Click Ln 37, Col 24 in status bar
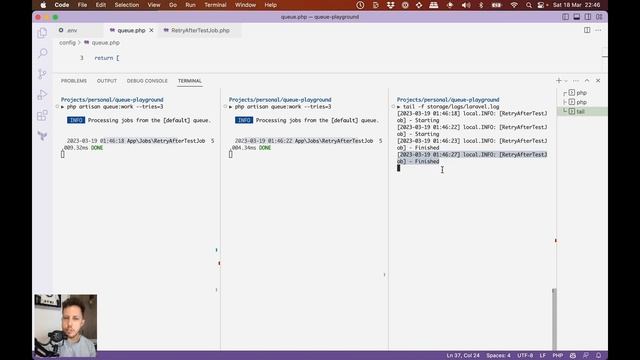This screenshot has height=360, width=640. tap(463, 356)
